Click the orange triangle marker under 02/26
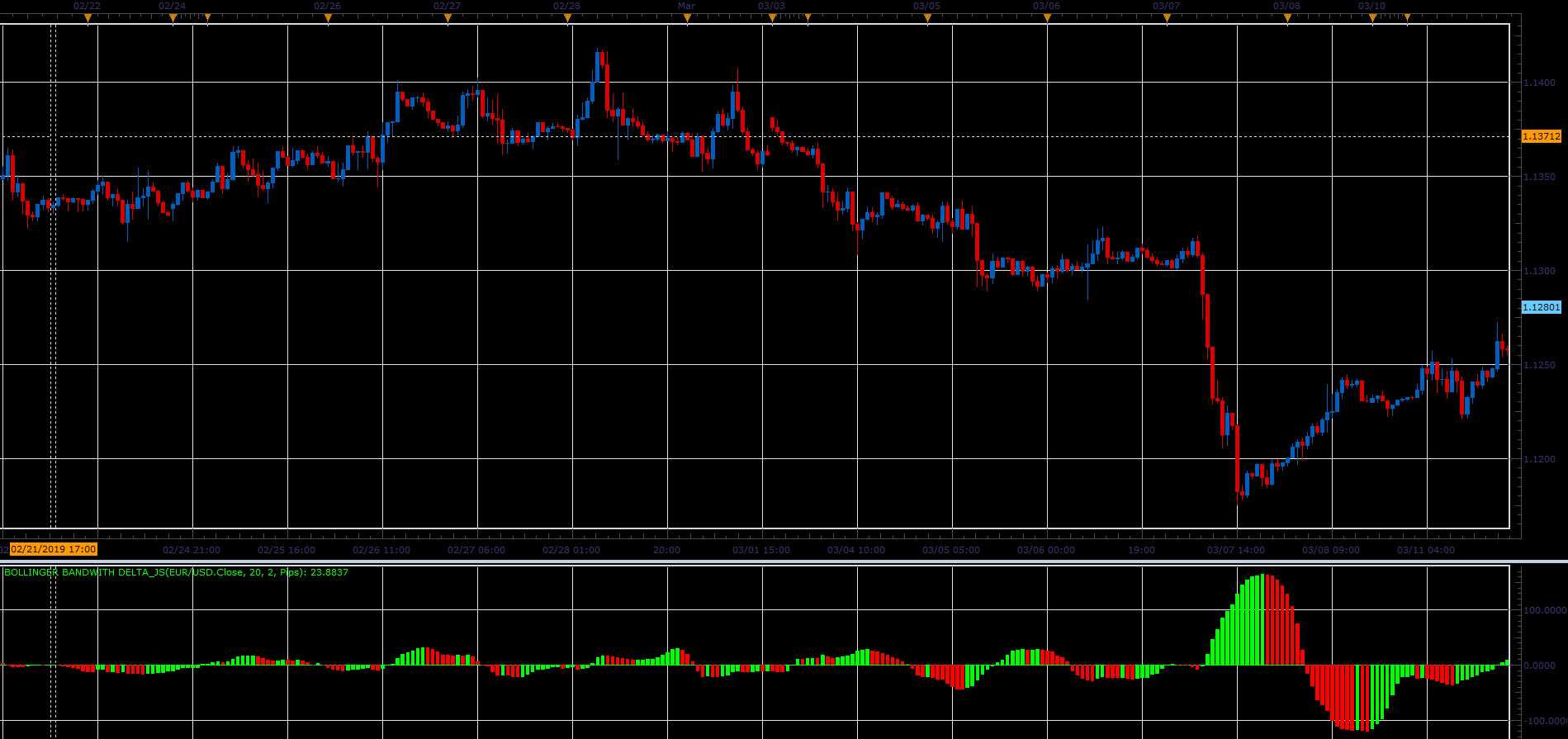Viewport: 1568px width, 739px height. coord(328,17)
